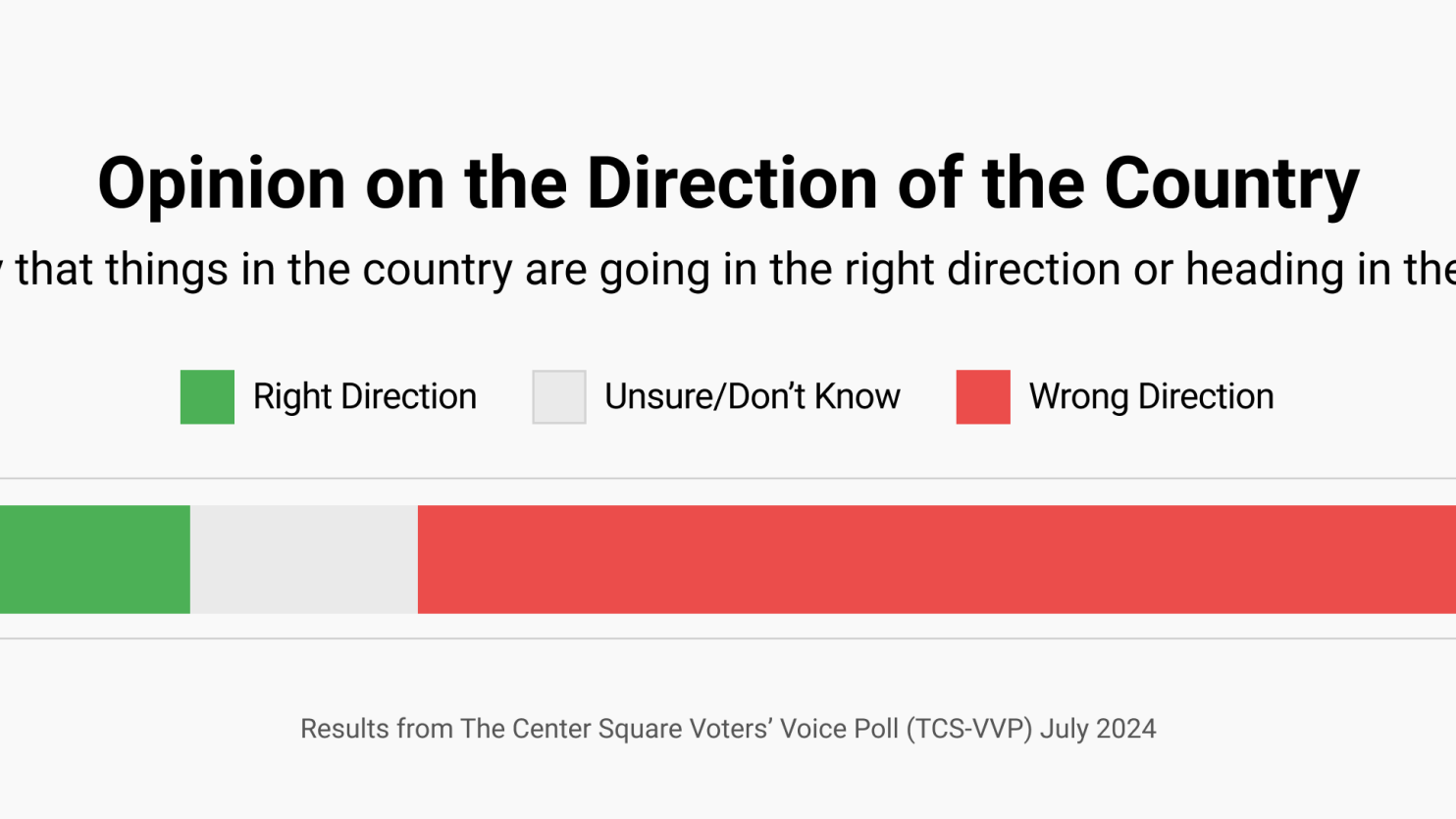Image resolution: width=1456 pixels, height=819 pixels.
Task: Click the gray Unsure/Don't Know legend swatch
Action: click(559, 397)
